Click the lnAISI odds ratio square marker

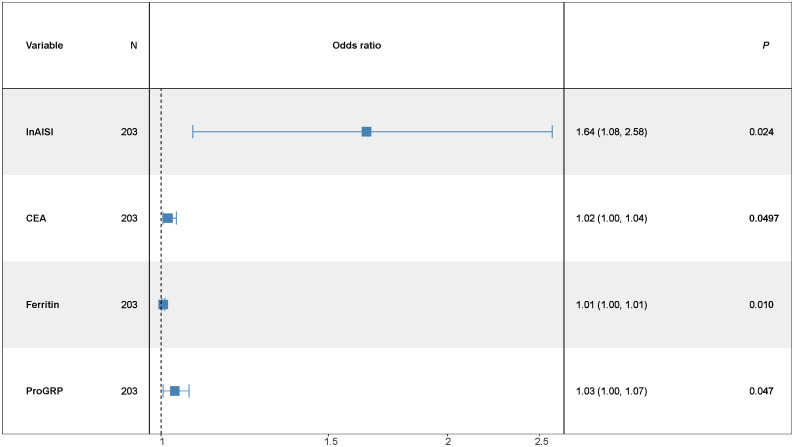(x=367, y=132)
